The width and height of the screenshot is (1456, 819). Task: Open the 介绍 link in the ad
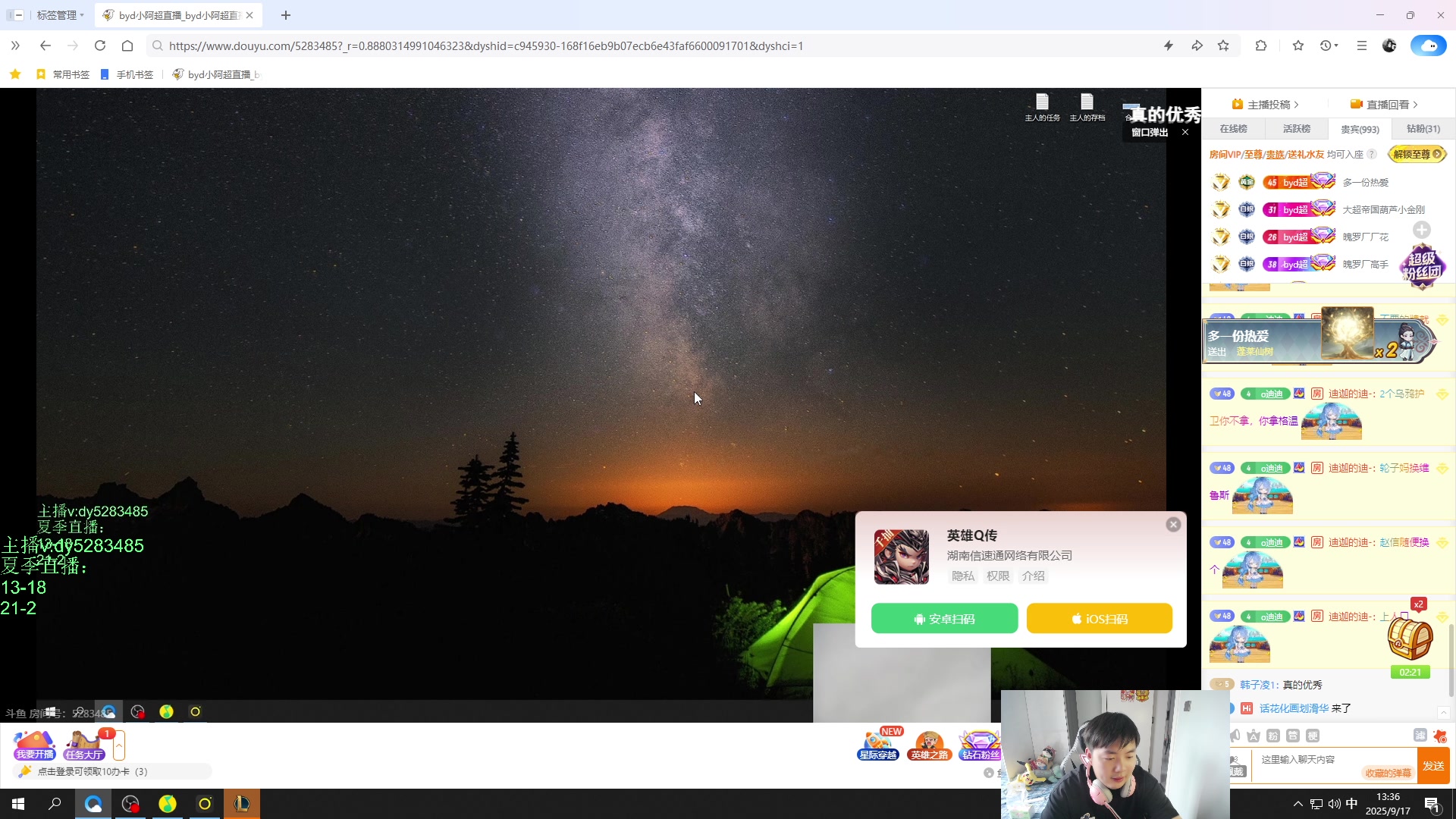pyautogui.click(x=1033, y=576)
